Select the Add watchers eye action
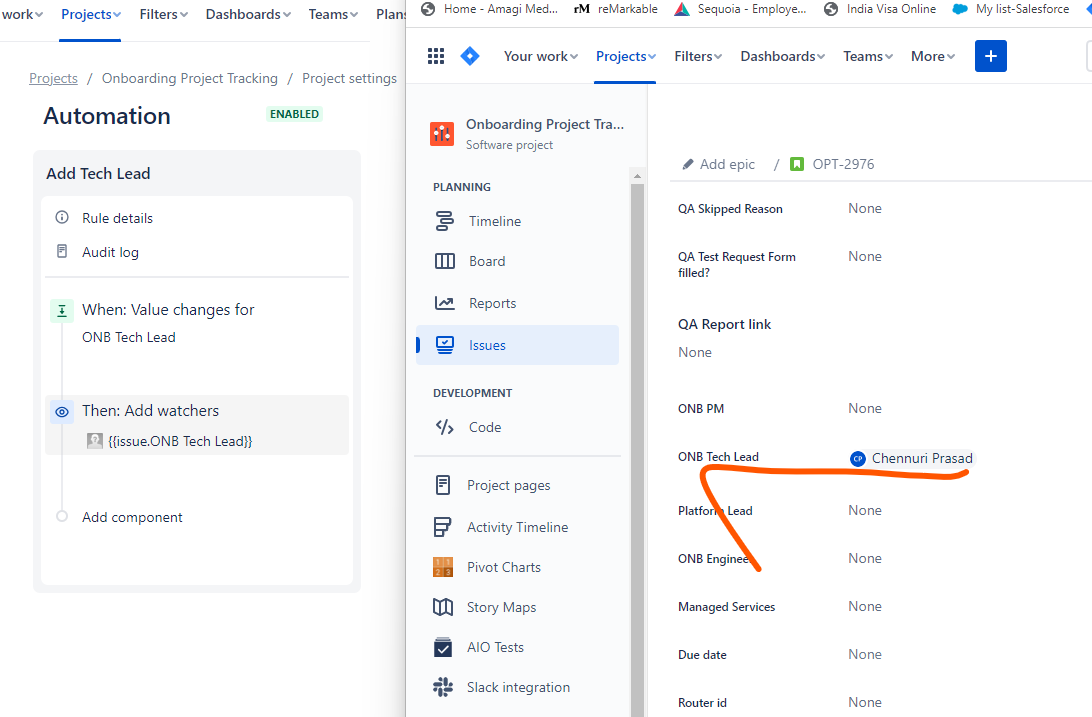The height and width of the screenshot is (717, 1092). pyautogui.click(x=62, y=412)
